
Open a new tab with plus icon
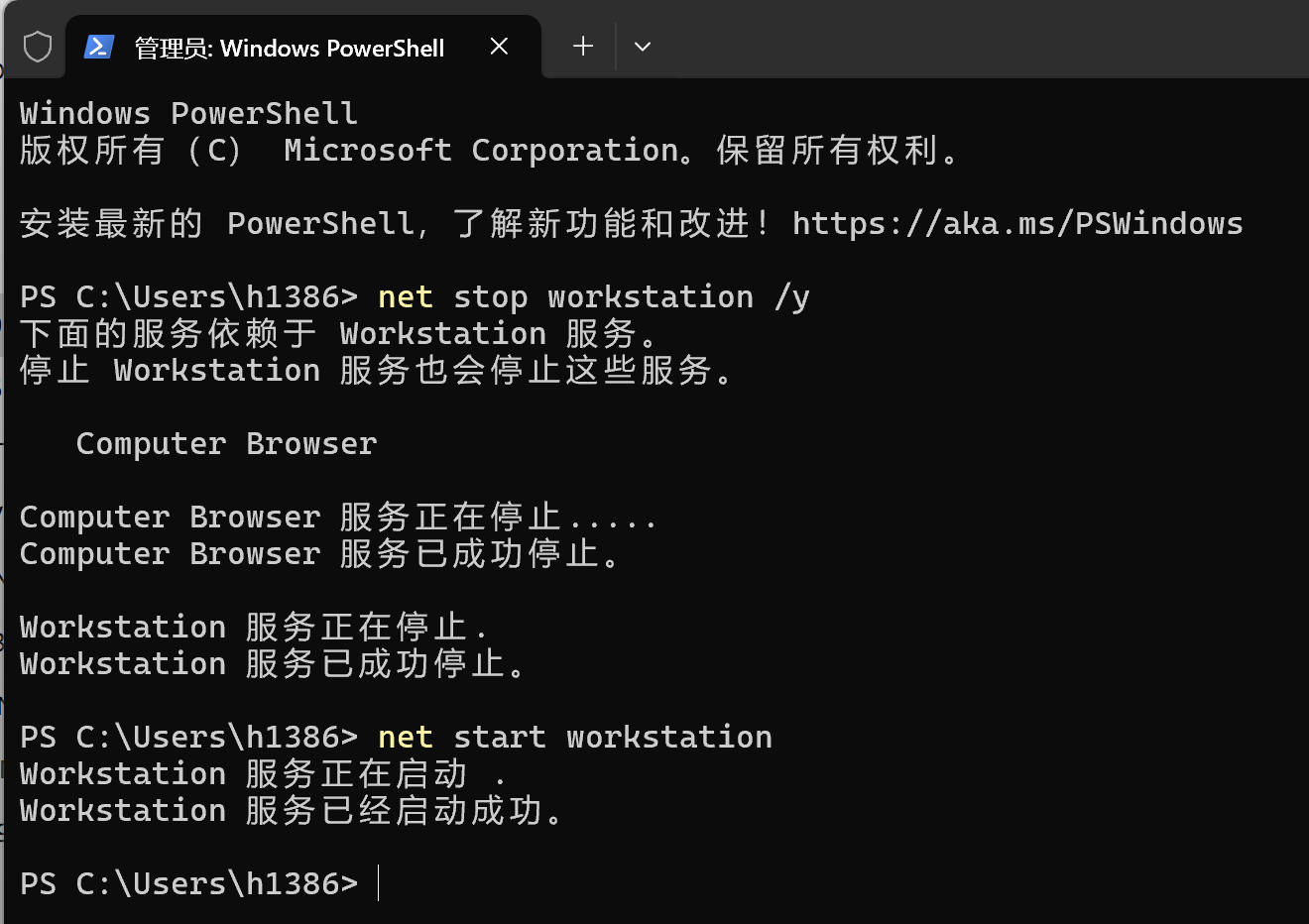tap(583, 46)
